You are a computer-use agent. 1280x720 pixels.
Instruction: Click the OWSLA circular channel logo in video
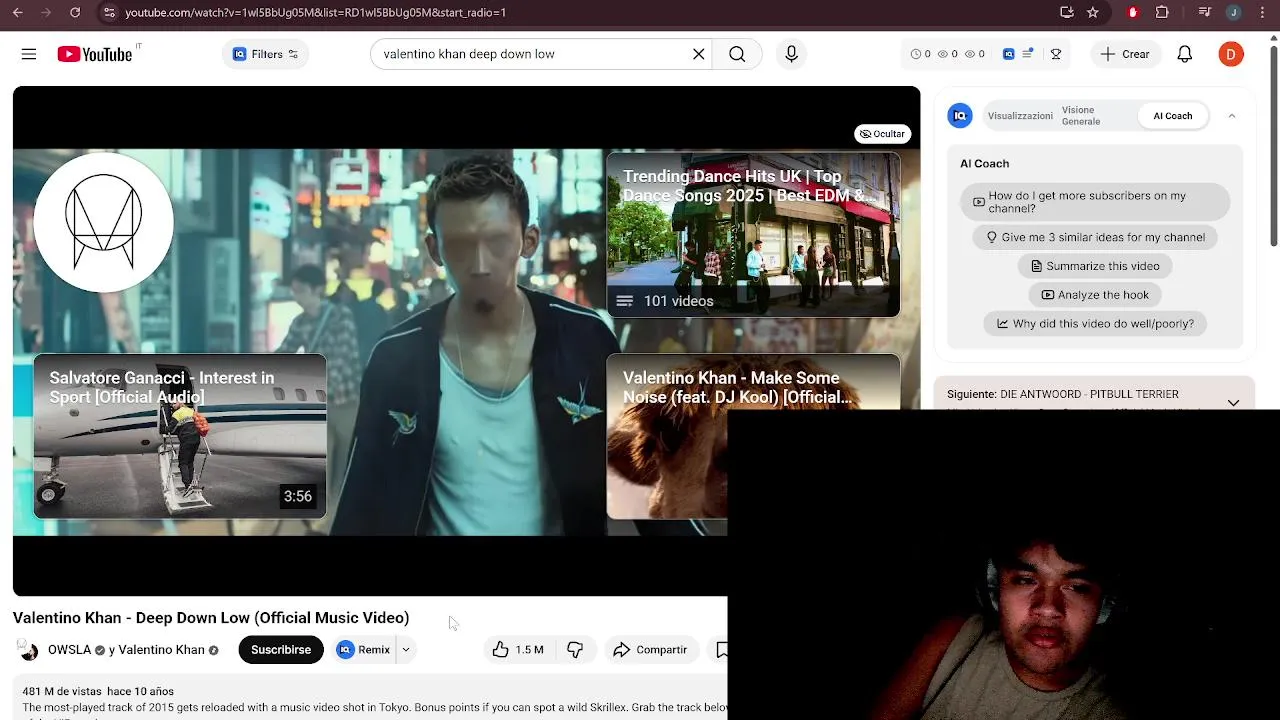pyautogui.click(x=103, y=222)
